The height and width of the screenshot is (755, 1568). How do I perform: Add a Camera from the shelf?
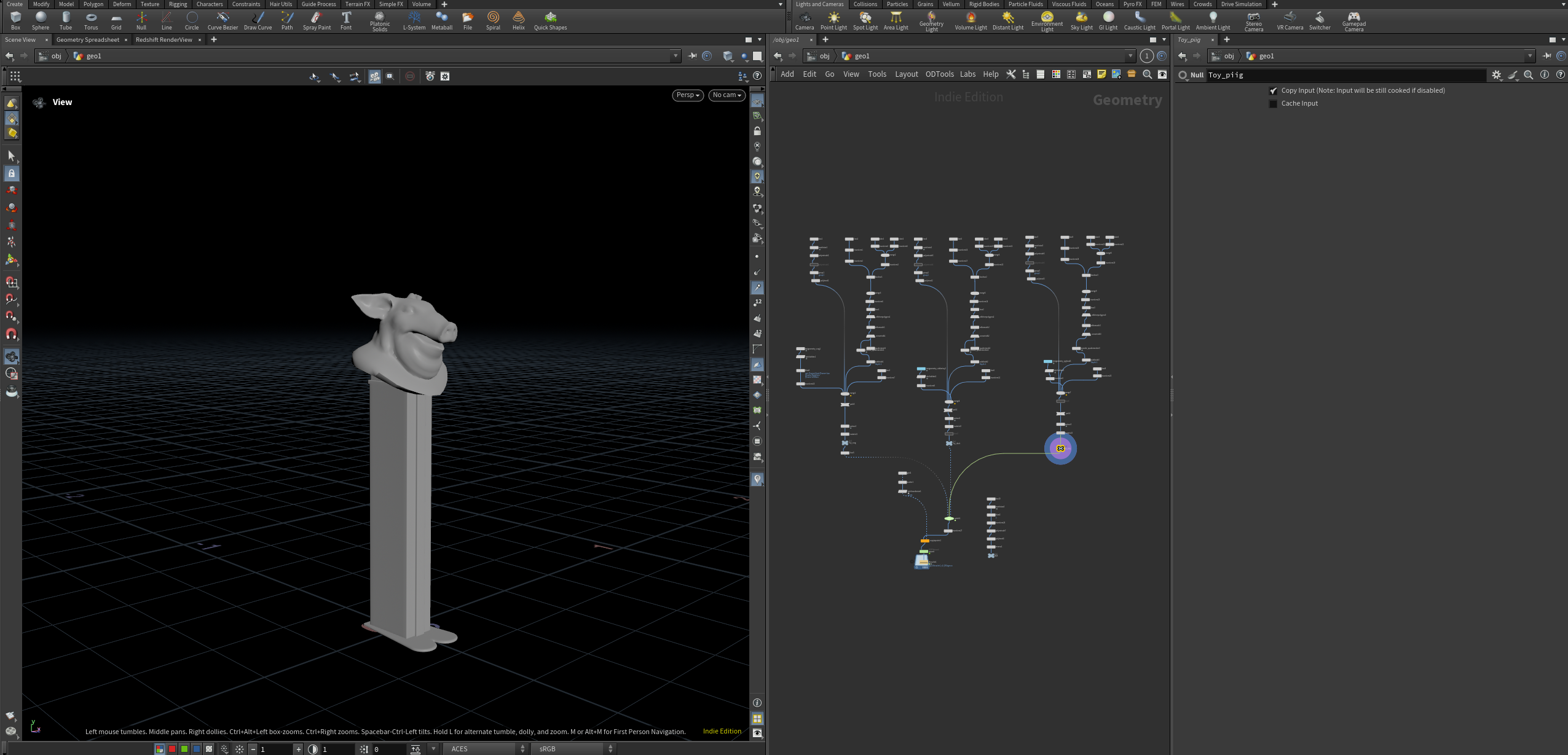pyautogui.click(x=804, y=20)
